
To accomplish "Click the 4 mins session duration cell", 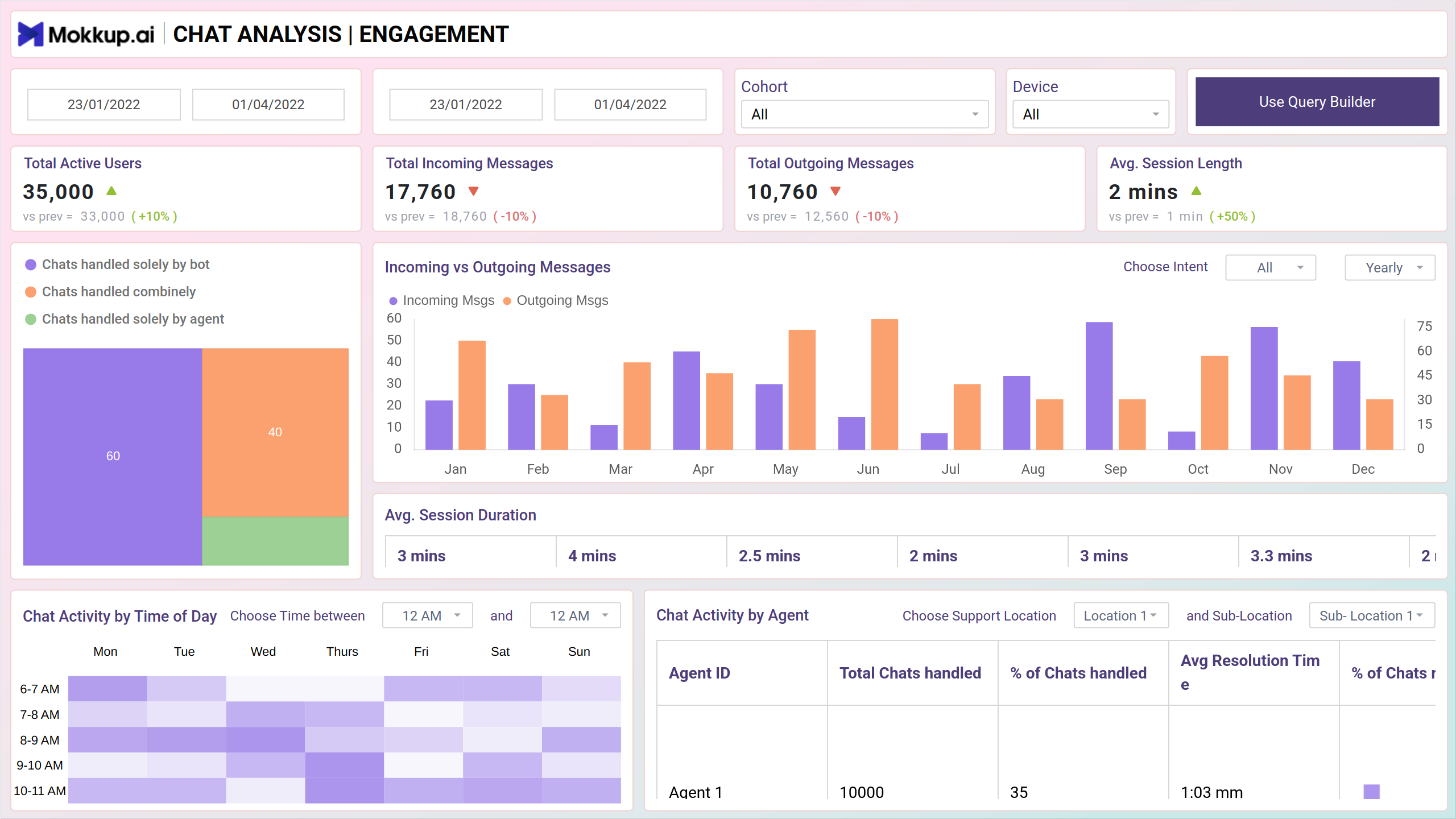I will click(641, 552).
